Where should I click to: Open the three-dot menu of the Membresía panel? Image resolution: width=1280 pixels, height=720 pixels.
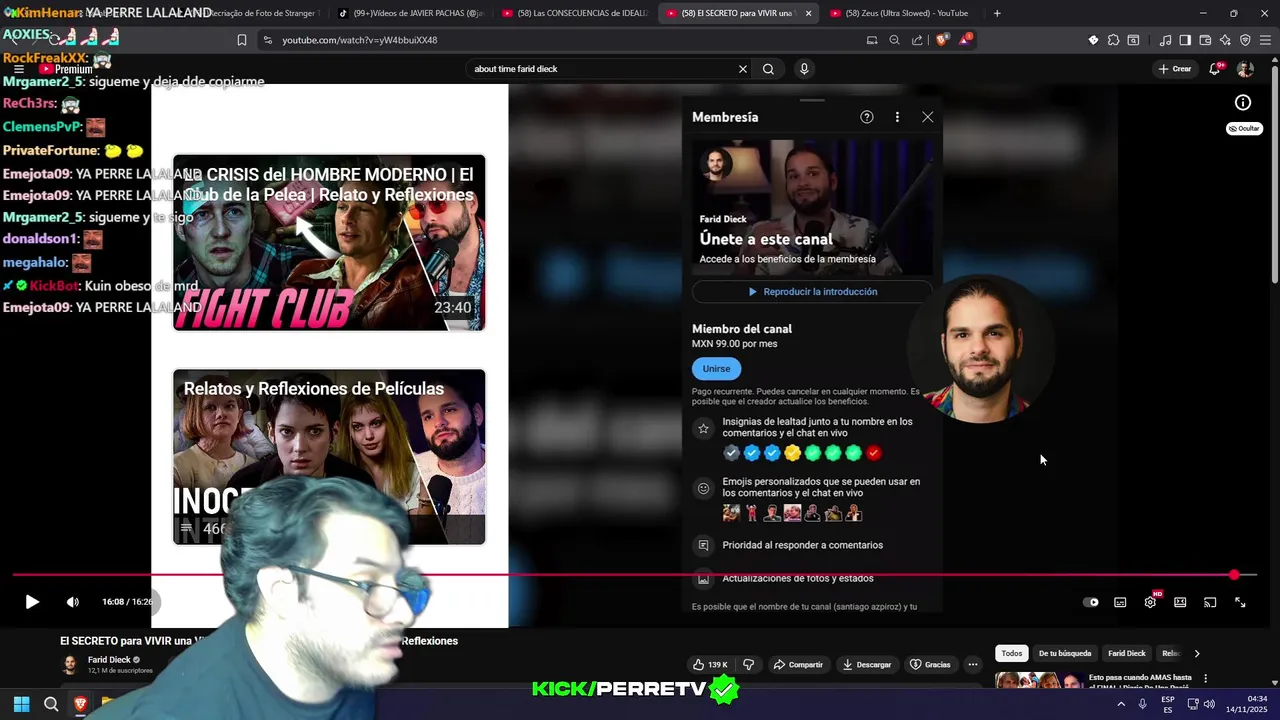coord(897,117)
